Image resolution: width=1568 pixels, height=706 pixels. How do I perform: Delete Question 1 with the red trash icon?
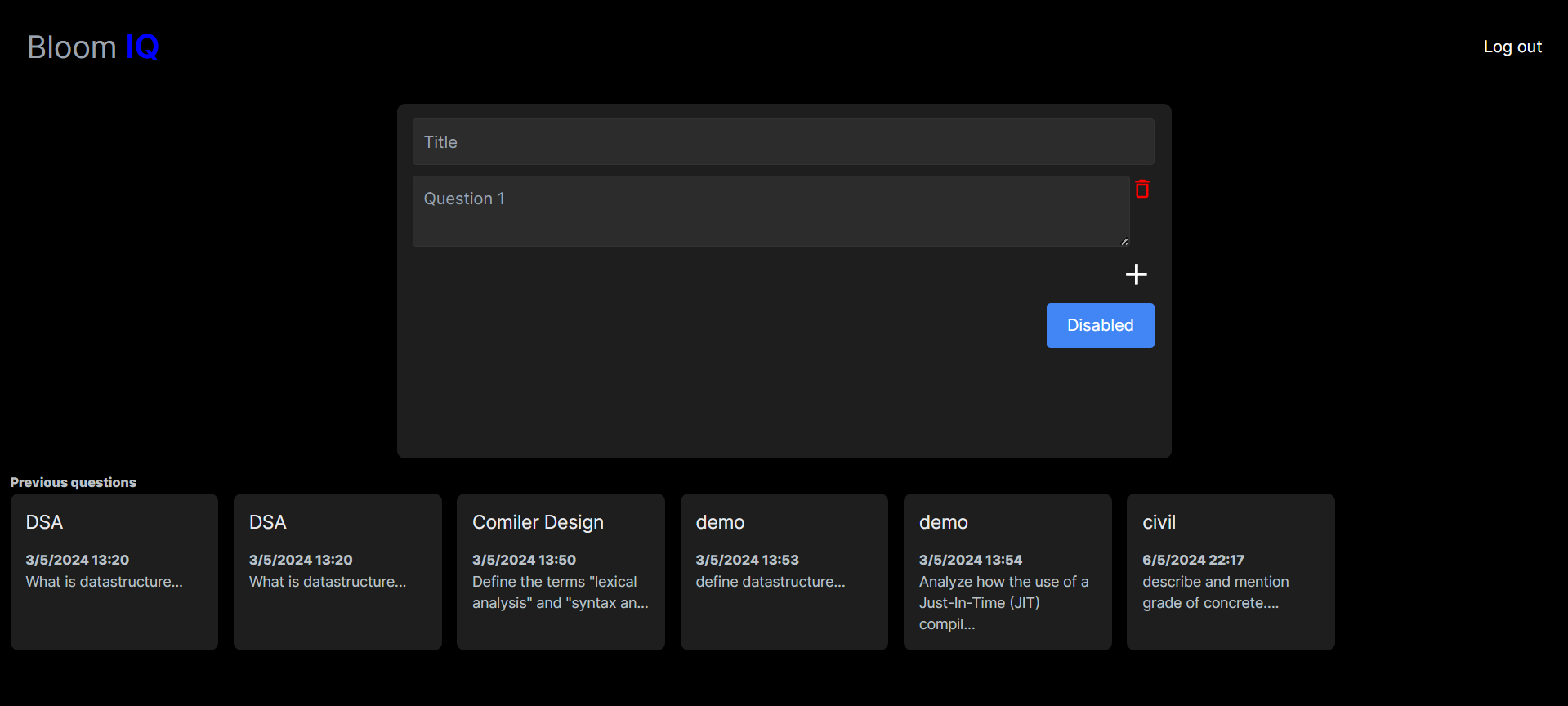[1142, 189]
